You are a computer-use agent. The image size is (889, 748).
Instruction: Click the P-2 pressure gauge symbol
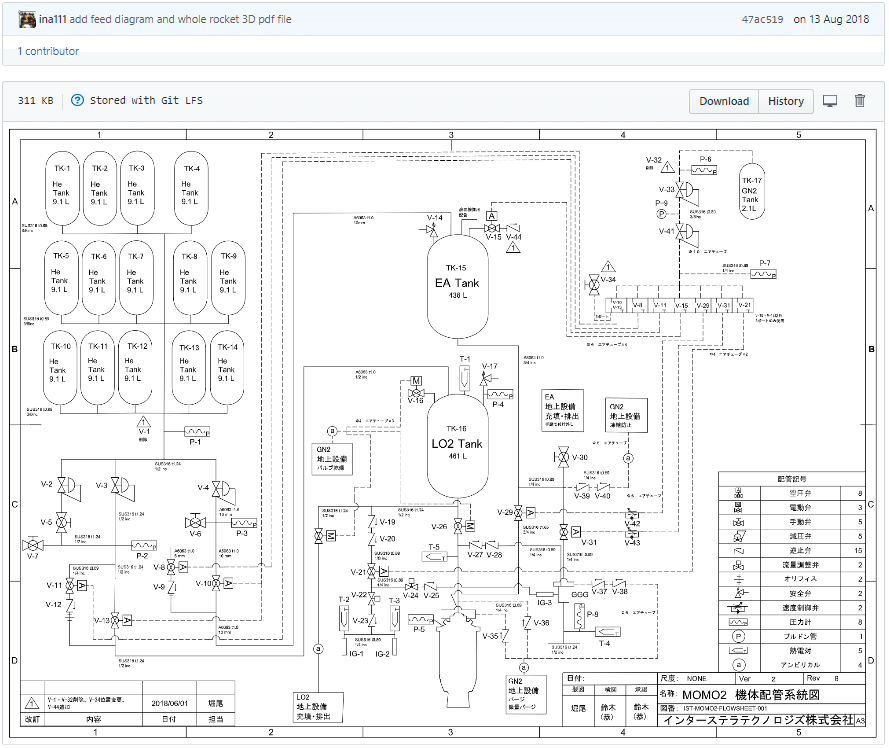pos(144,546)
